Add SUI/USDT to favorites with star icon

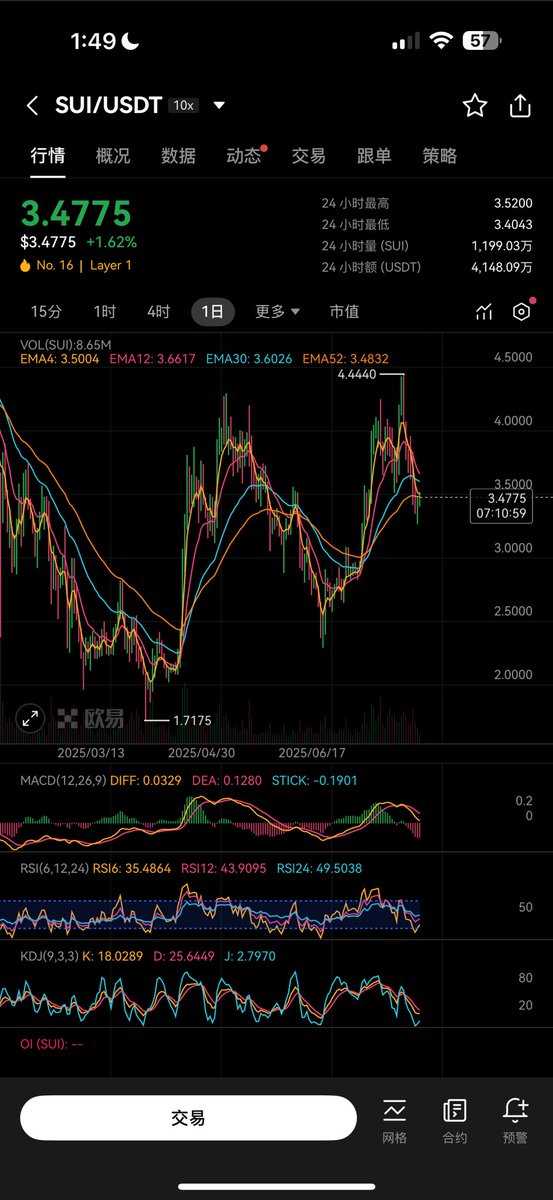[x=475, y=106]
